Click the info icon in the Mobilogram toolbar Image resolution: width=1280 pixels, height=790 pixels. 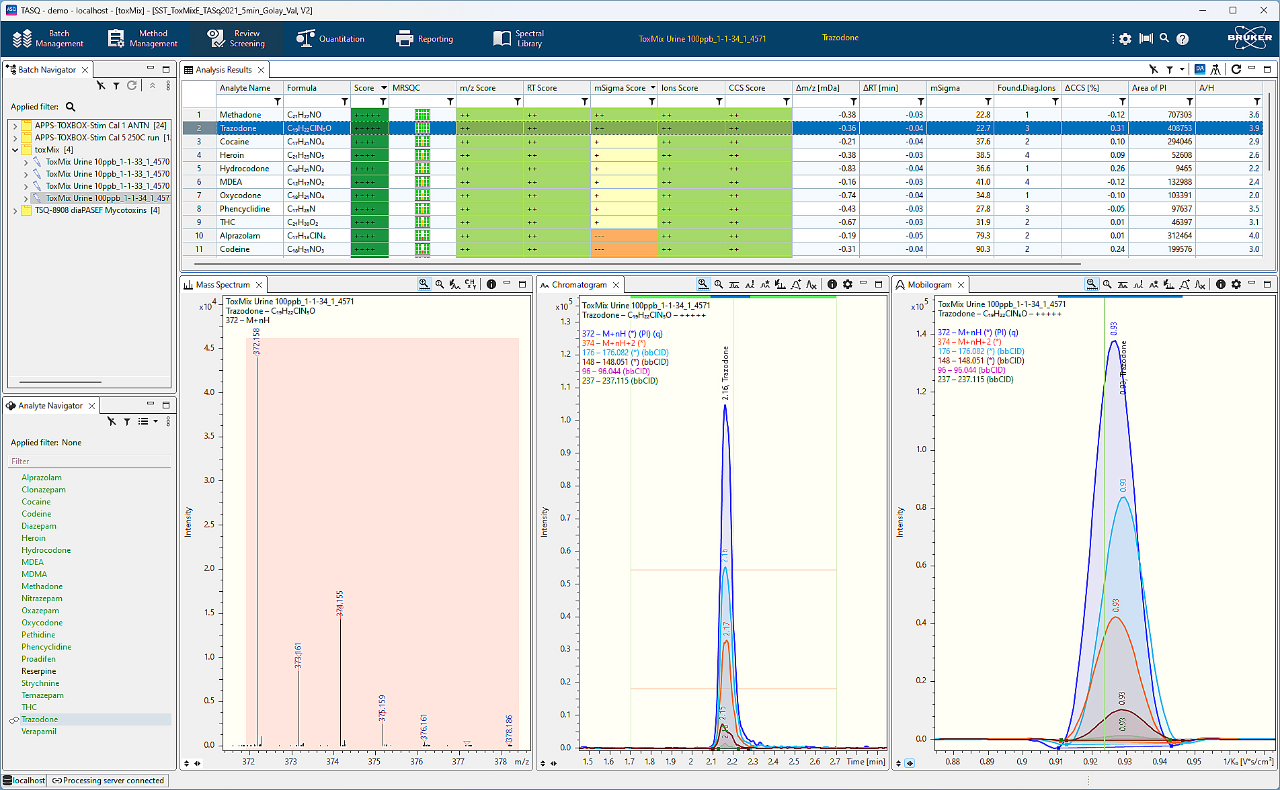point(1220,284)
